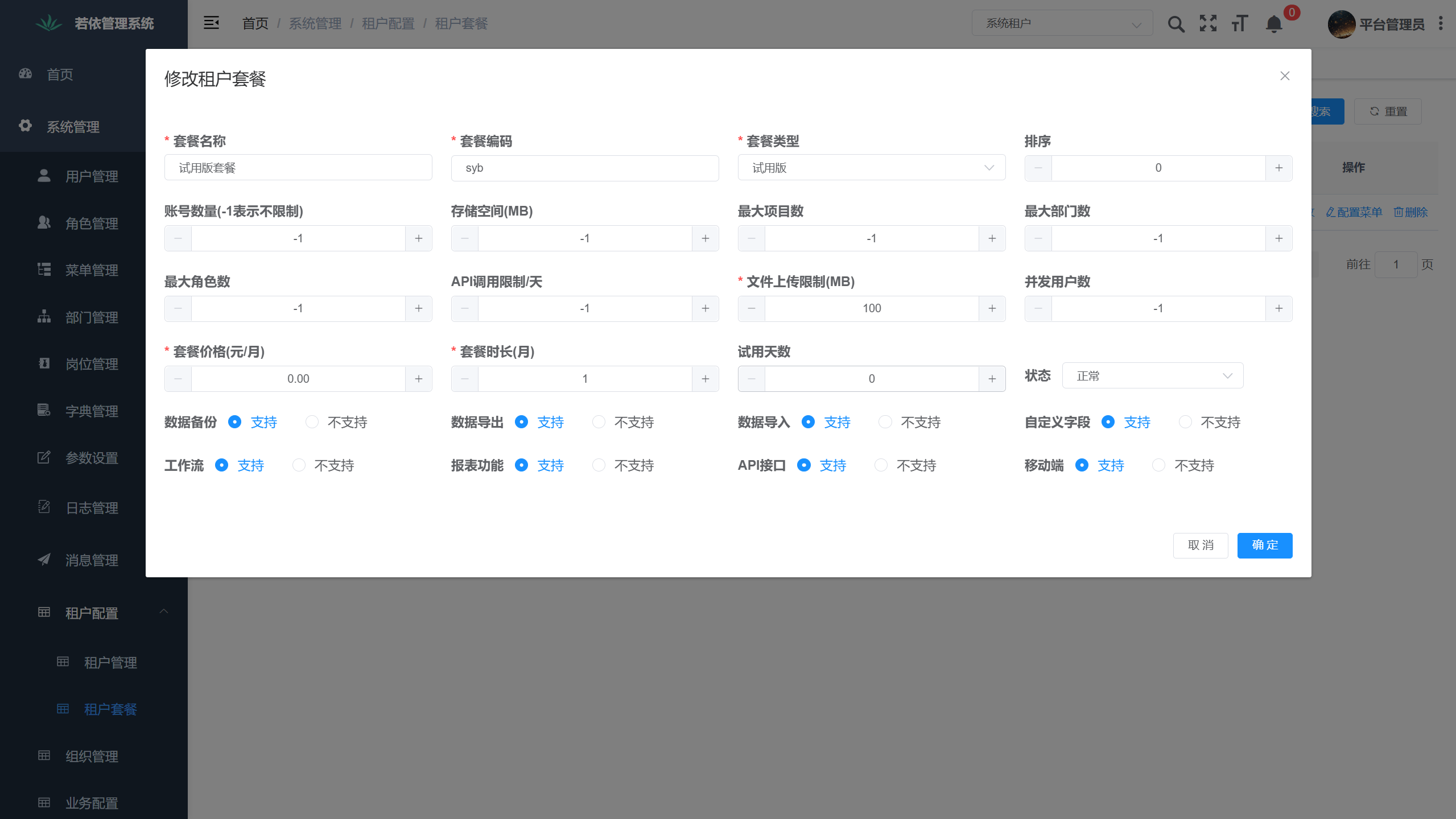The width and height of the screenshot is (1456, 819).
Task: Toggle fullscreen mode icon
Action: [x=1207, y=23]
